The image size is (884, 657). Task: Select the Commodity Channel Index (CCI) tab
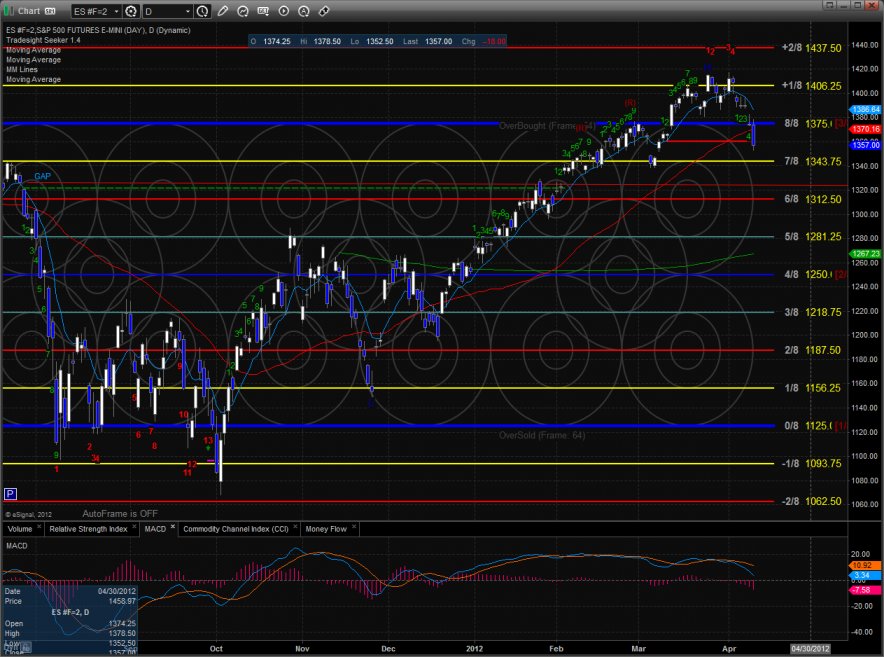(236, 528)
